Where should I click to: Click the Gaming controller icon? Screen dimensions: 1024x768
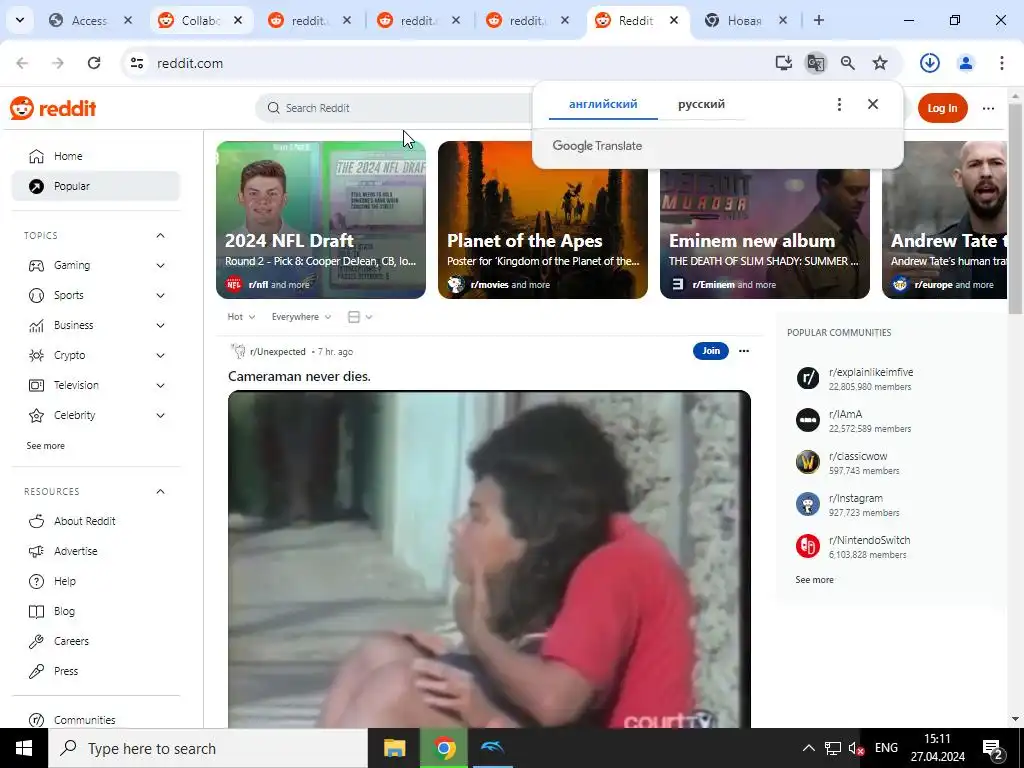[37, 265]
